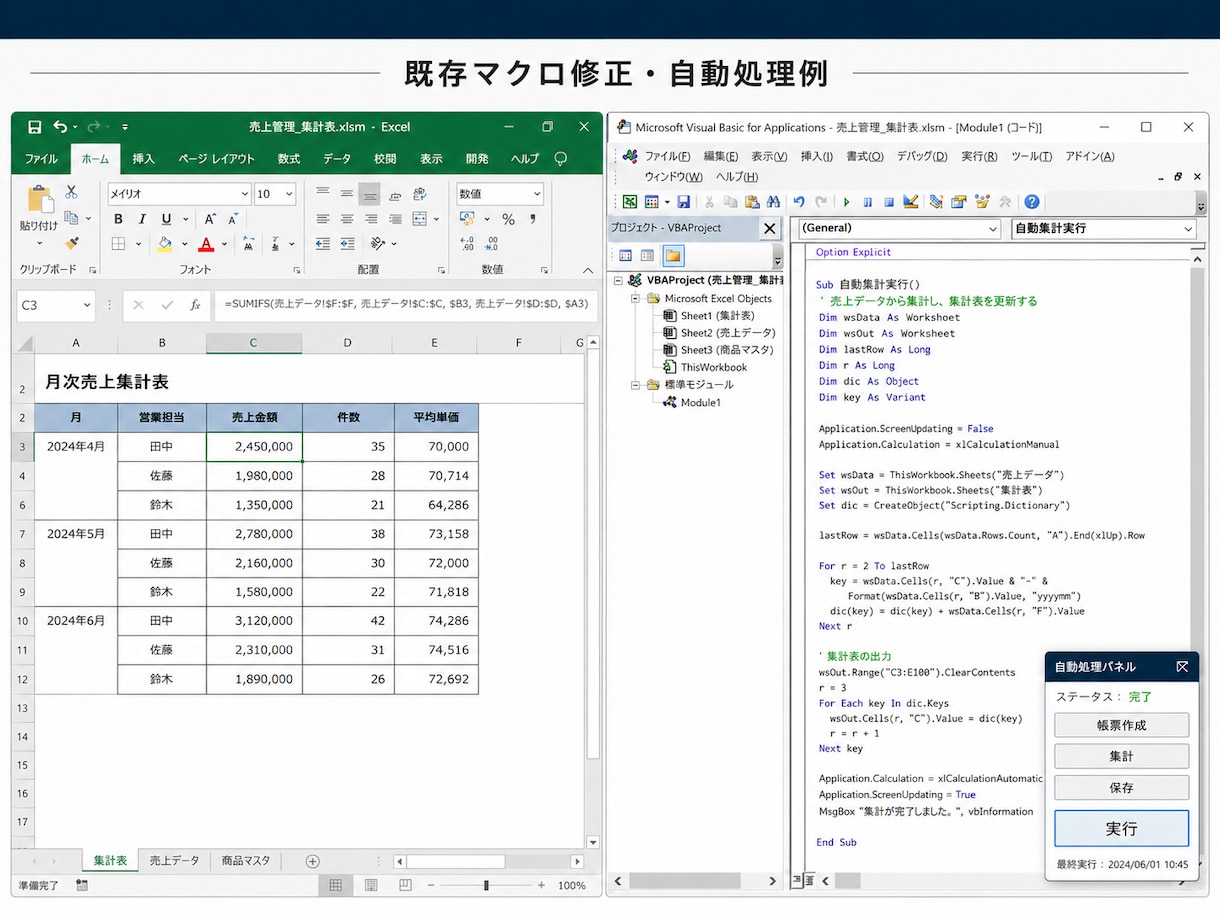Save the Excel workbook from quick access toolbar
The height and width of the screenshot is (915, 1220).
(x=34, y=127)
